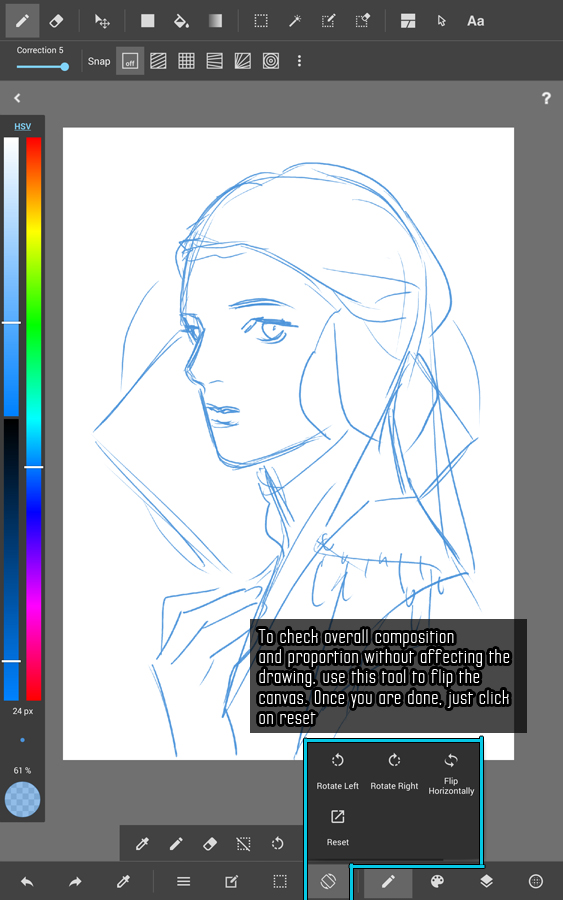The width and height of the screenshot is (563, 900).
Task: Open the snap options three-dot menu
Action: [x=299, y=61]
